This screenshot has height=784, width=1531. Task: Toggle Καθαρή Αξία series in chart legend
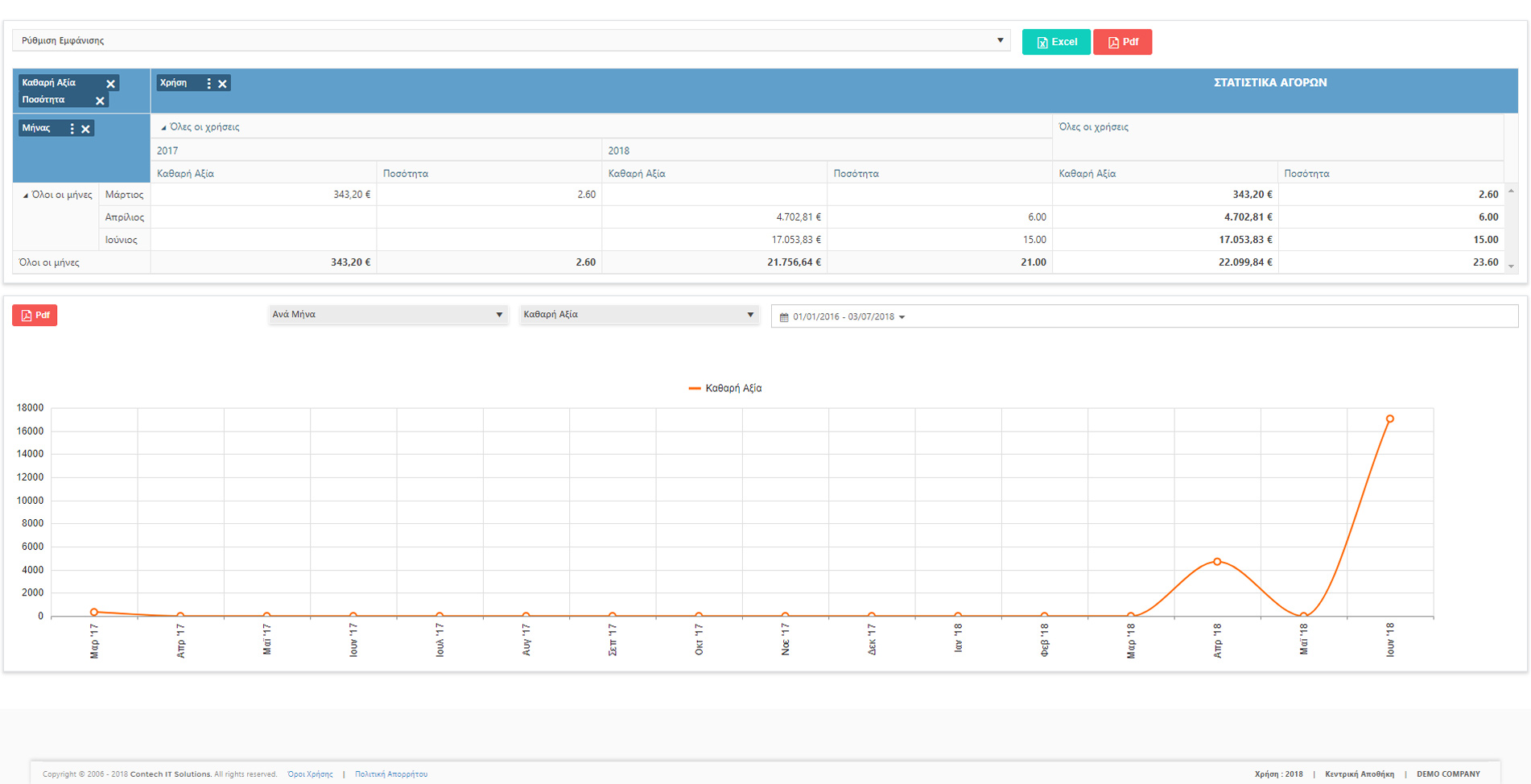[725, 388]
